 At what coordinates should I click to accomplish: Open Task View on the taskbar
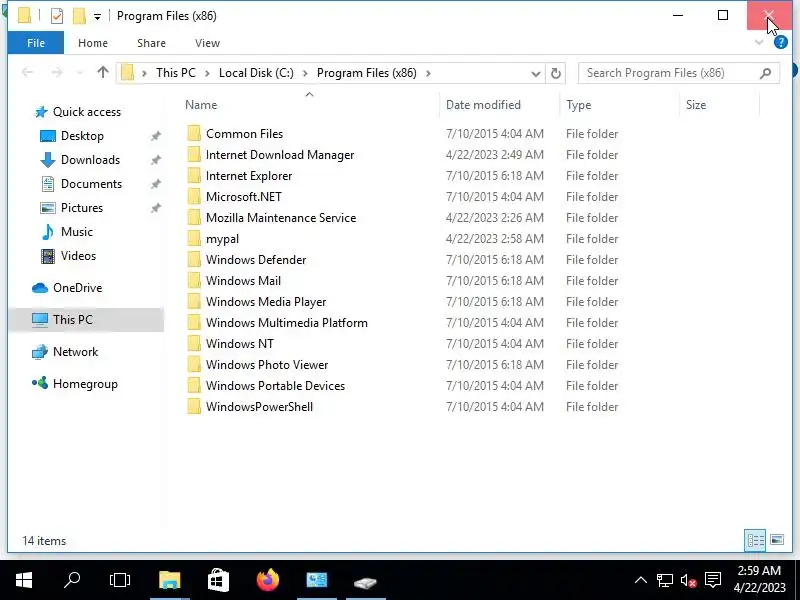point(120,580)
